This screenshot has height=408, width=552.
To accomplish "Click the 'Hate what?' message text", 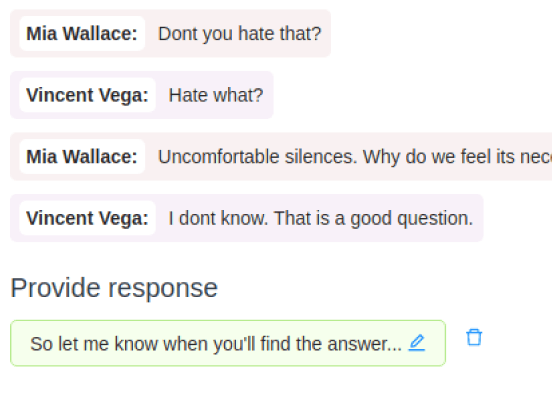I will point(216,95).
